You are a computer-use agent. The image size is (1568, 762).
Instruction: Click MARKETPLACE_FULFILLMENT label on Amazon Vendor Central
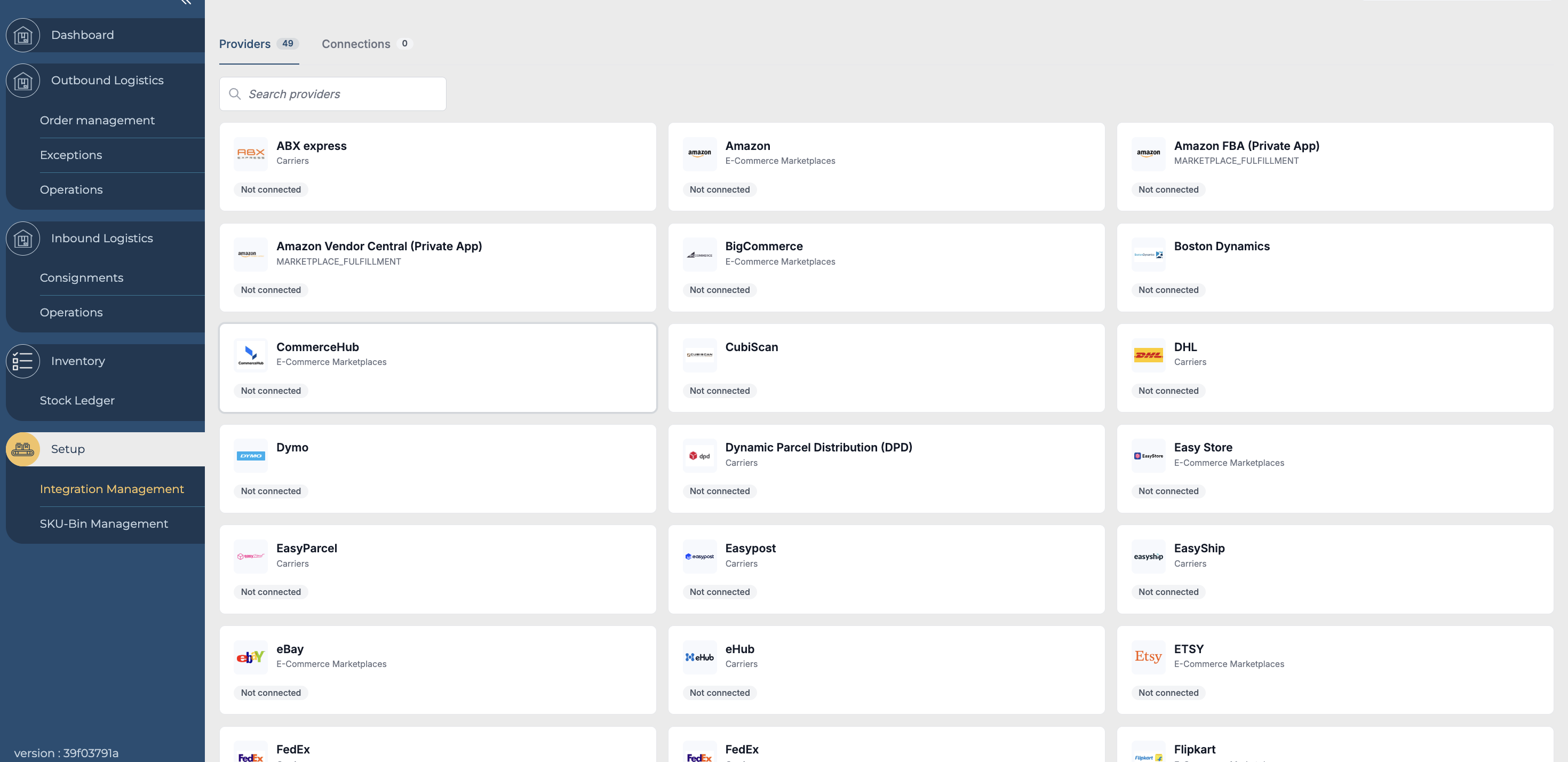pos(339,261)
